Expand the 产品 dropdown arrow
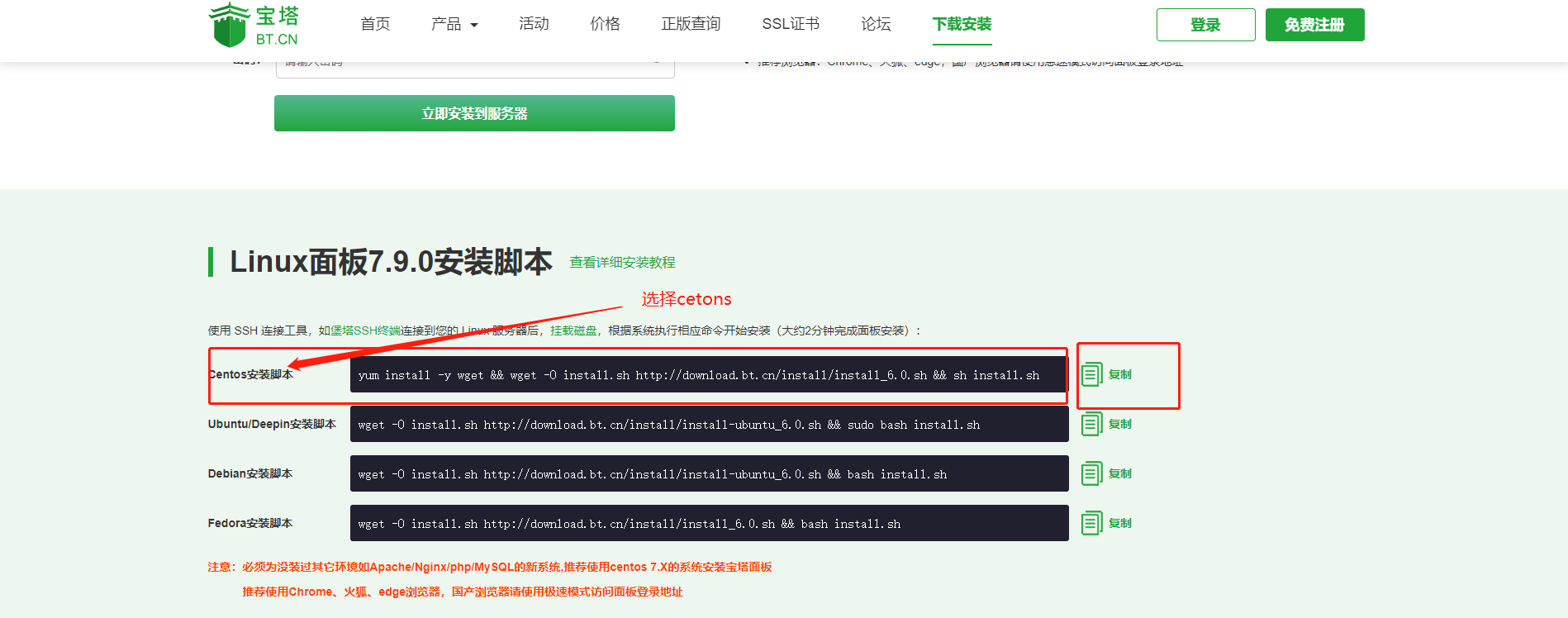The width and height of the screenshot is (1568, 618). [x=474, y=26]
